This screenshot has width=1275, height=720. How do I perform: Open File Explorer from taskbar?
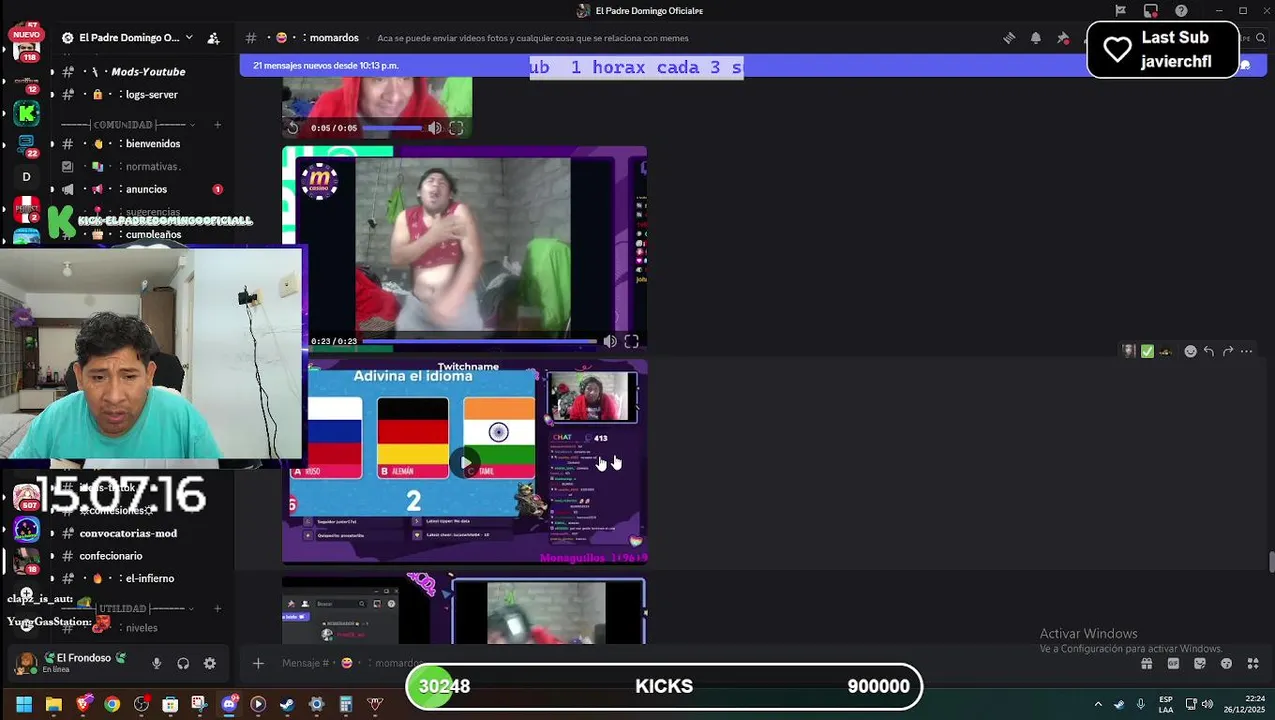[53, 704]
